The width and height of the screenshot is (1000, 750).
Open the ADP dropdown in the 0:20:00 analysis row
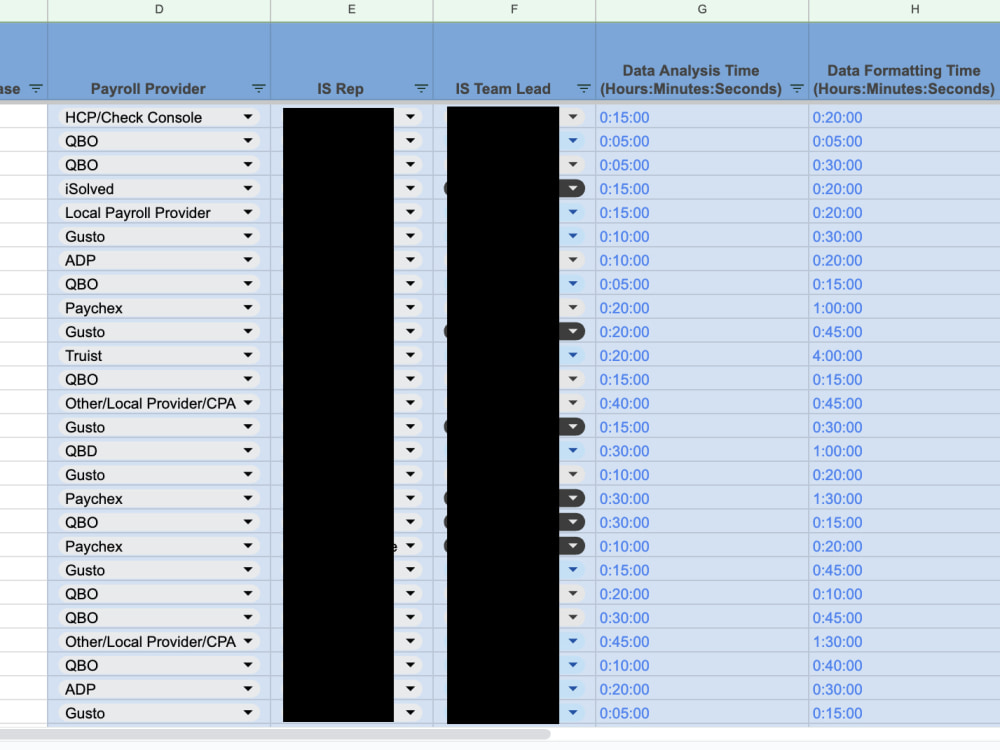point(248,689)
